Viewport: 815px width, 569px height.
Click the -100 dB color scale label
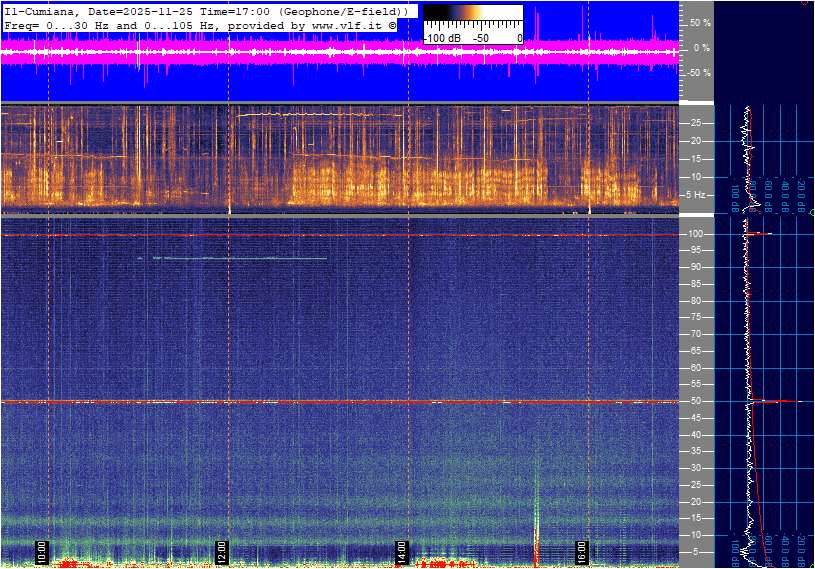(x=441, y=38)
